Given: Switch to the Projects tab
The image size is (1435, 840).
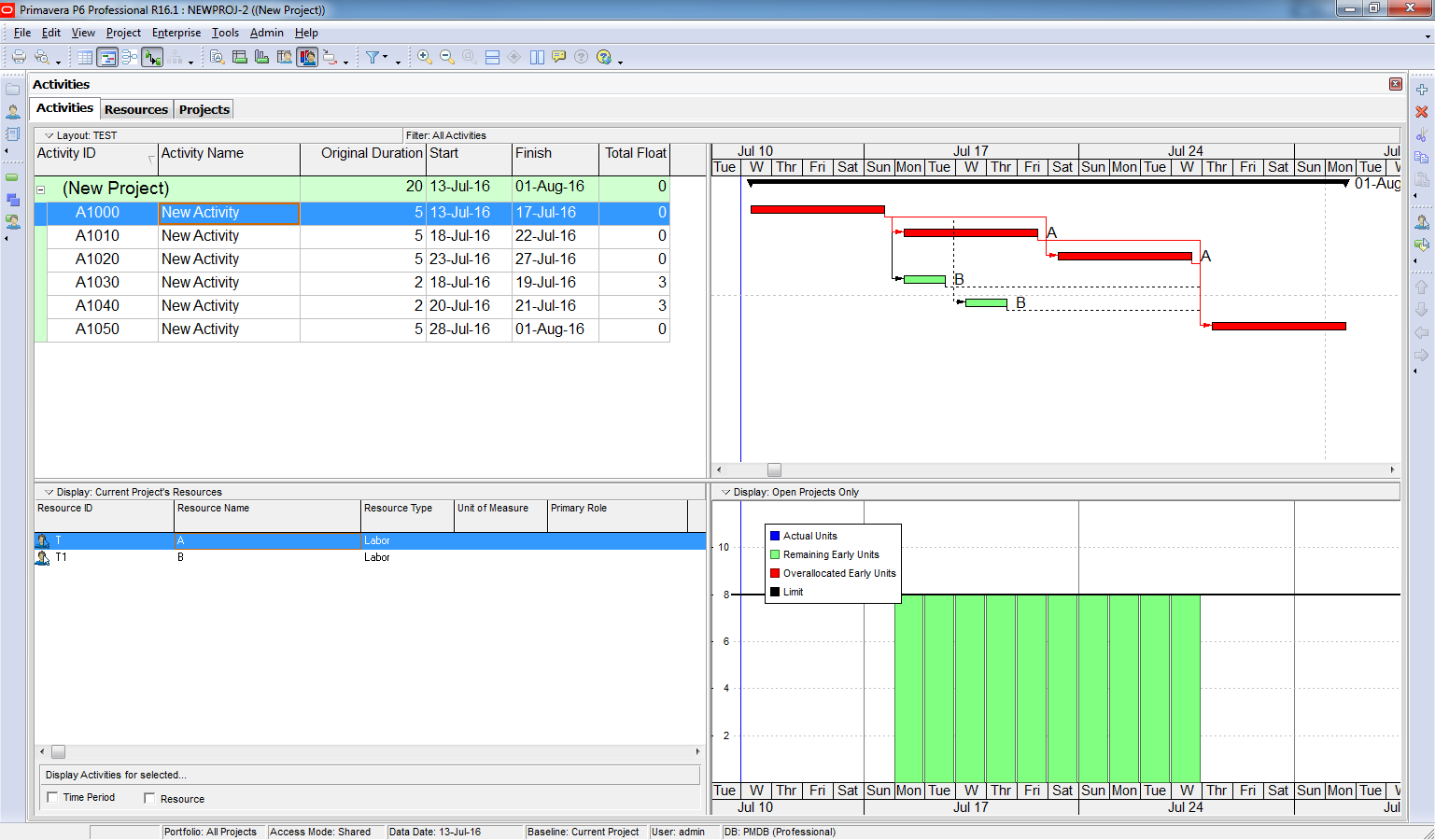Looking at the screenshot, I should pos(204,108).
